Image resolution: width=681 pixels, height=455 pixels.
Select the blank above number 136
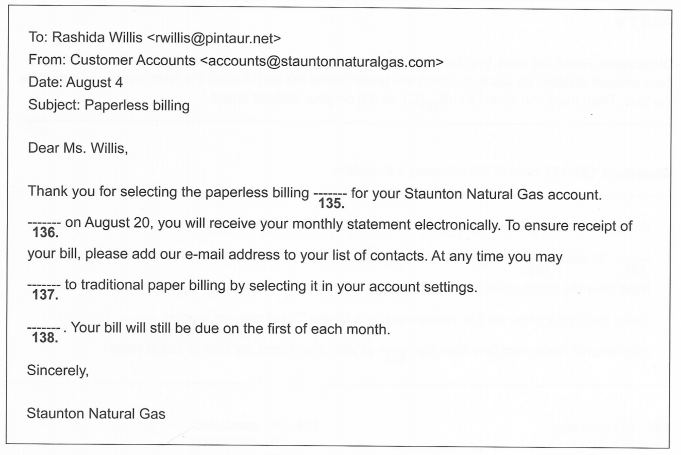pos(44,226)
